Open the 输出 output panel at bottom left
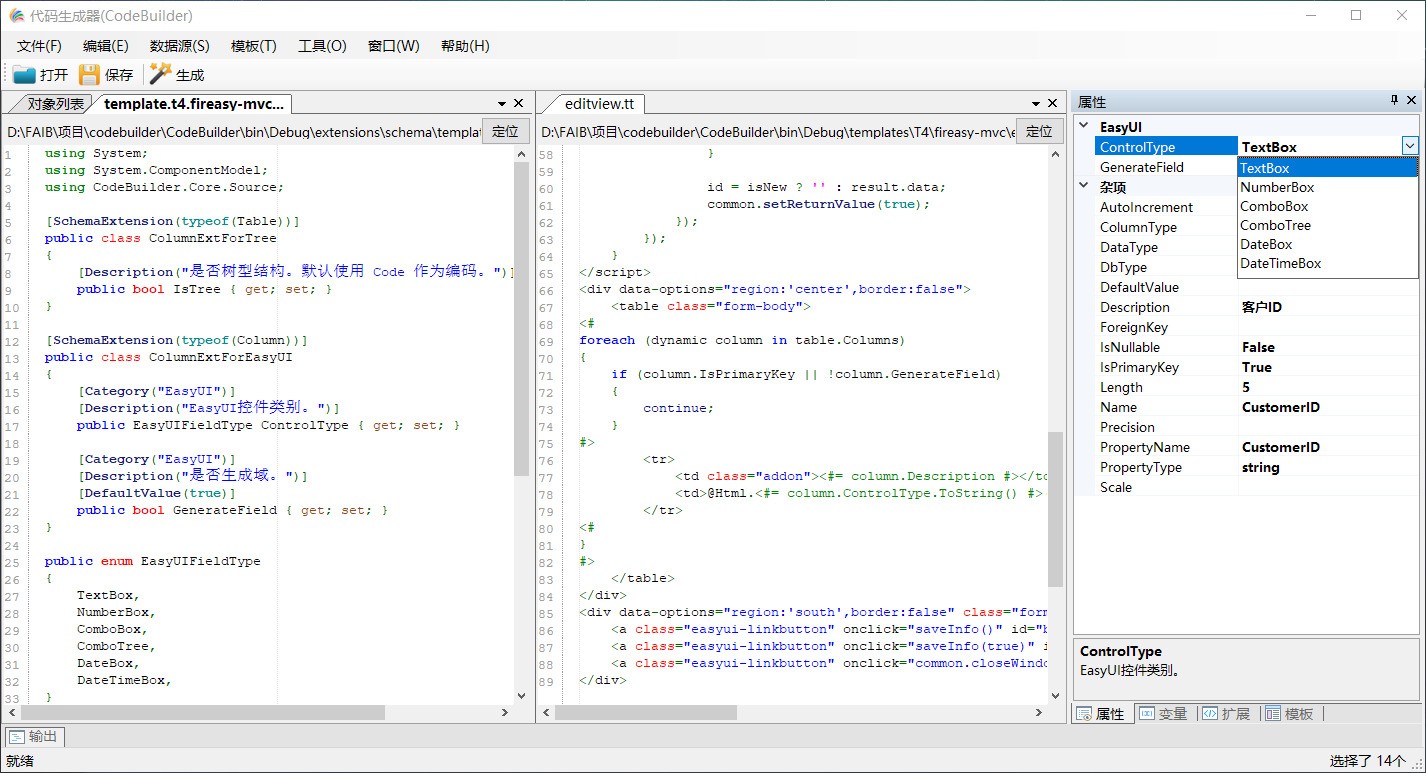The height and width of the screenshot is (773, 1426). pos(34,736)
